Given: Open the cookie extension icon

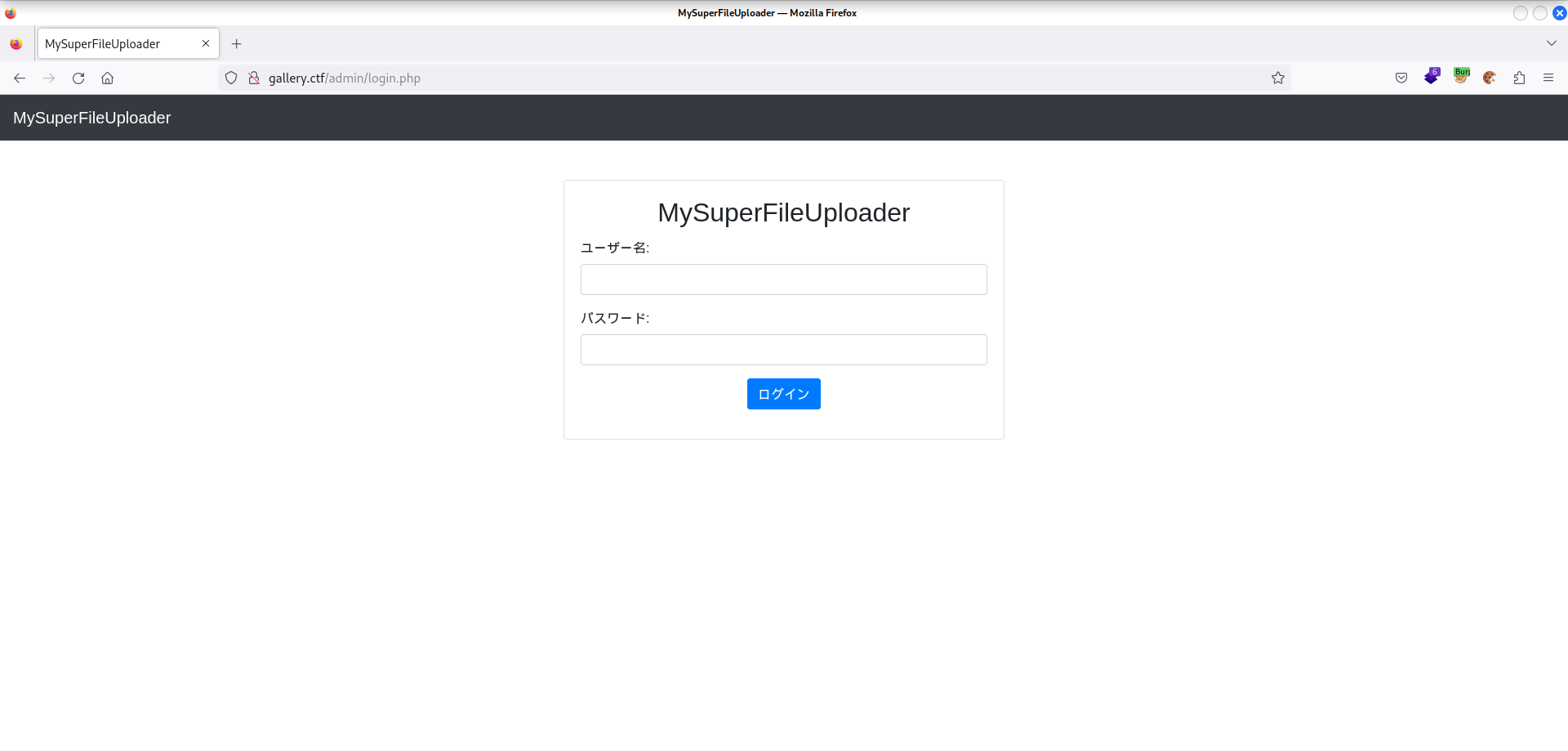Looking at the screenshot, I should click(x=1490, y=78).
